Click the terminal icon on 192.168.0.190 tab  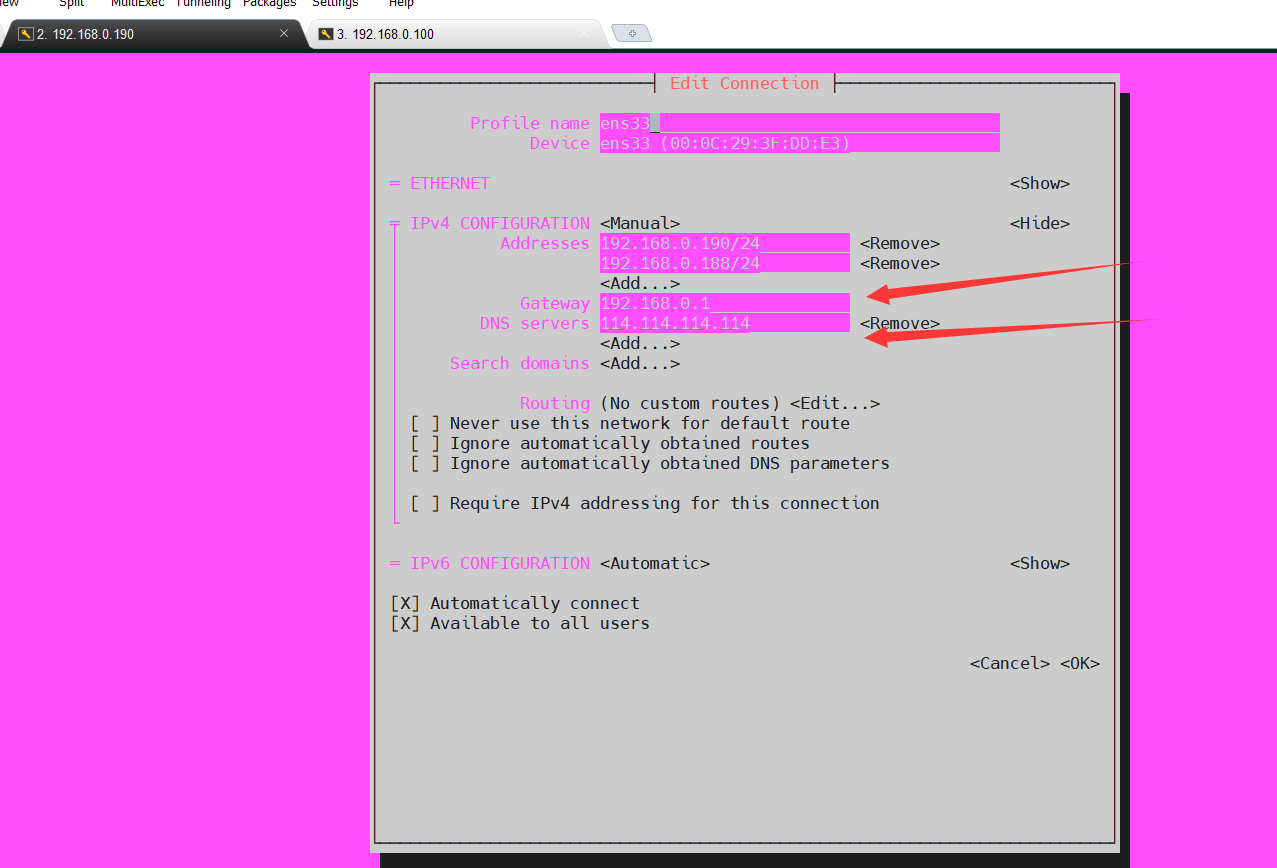pos(25,34)
